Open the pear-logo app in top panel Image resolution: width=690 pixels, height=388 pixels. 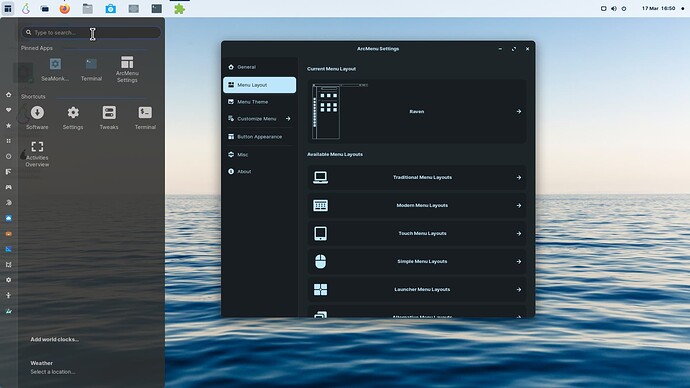[x=26, y=8]
